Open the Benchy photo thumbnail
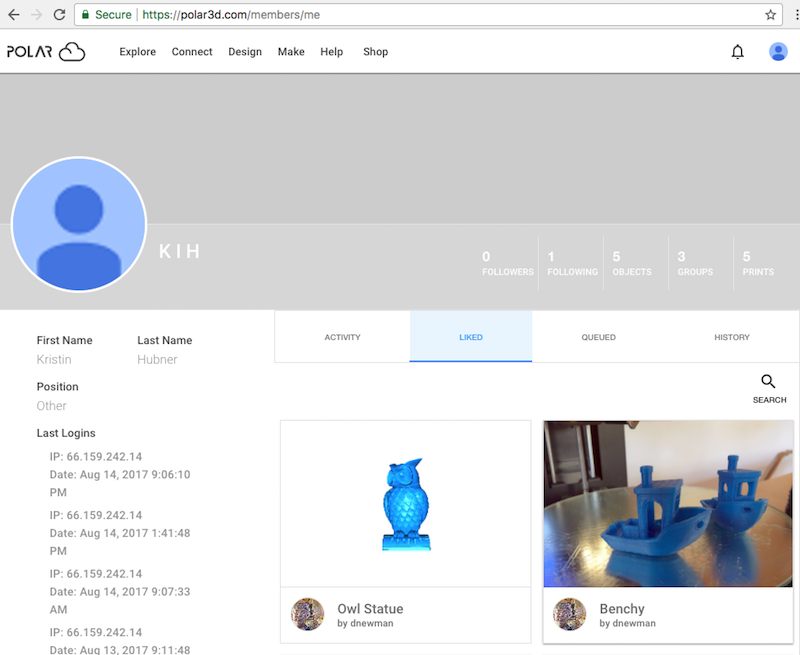This screenshot has width=800, height=655. [668, 504]
